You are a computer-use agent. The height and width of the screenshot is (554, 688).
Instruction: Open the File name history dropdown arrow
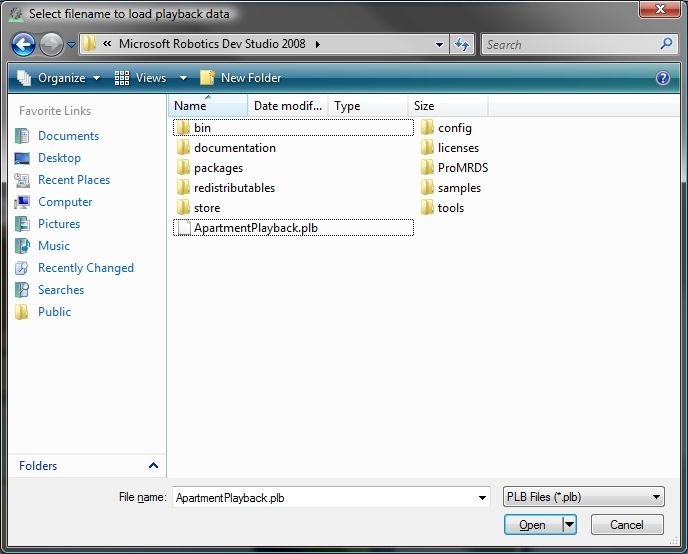pos(482,497)
